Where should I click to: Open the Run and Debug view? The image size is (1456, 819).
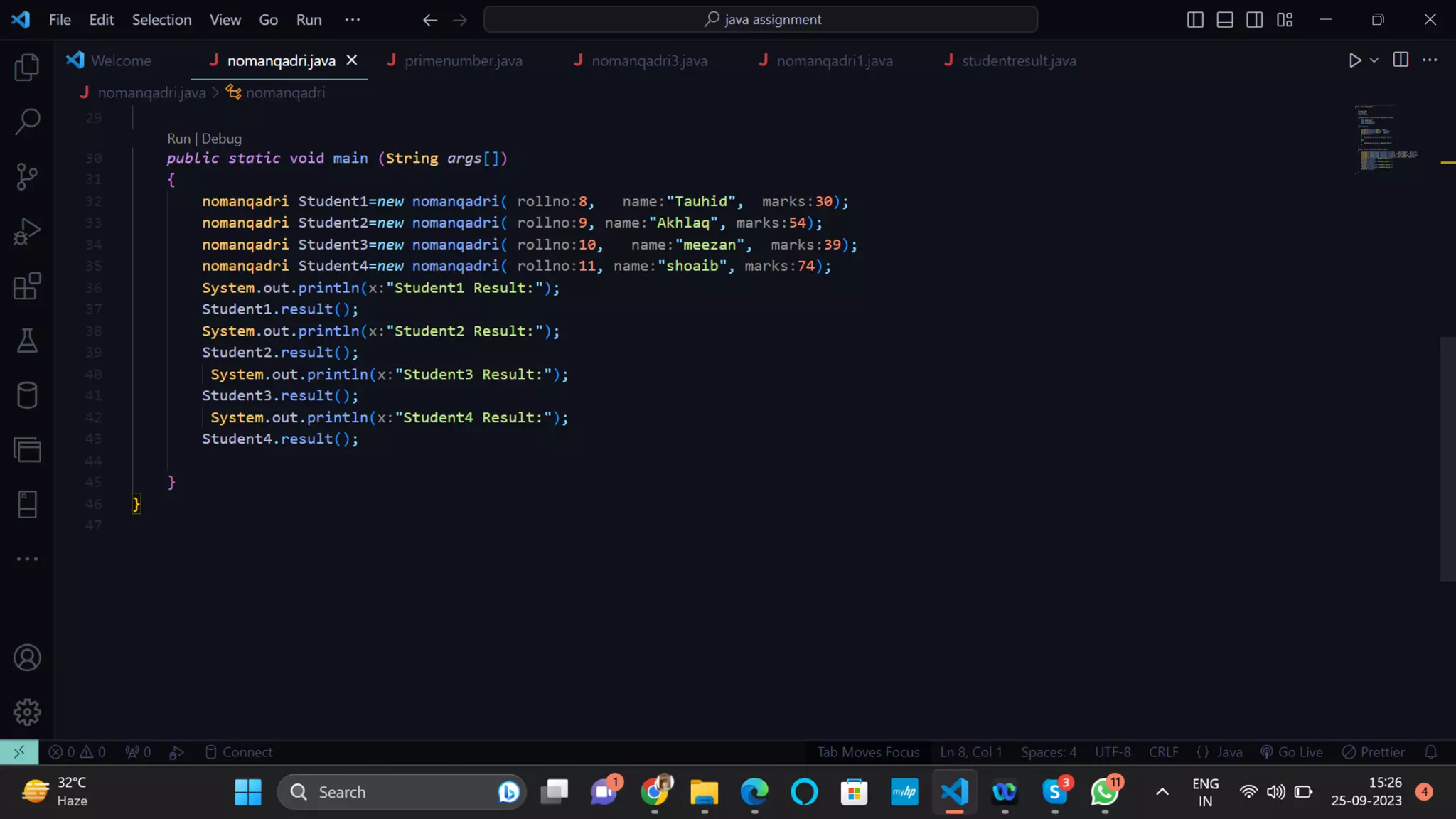[x=27, y=232]
